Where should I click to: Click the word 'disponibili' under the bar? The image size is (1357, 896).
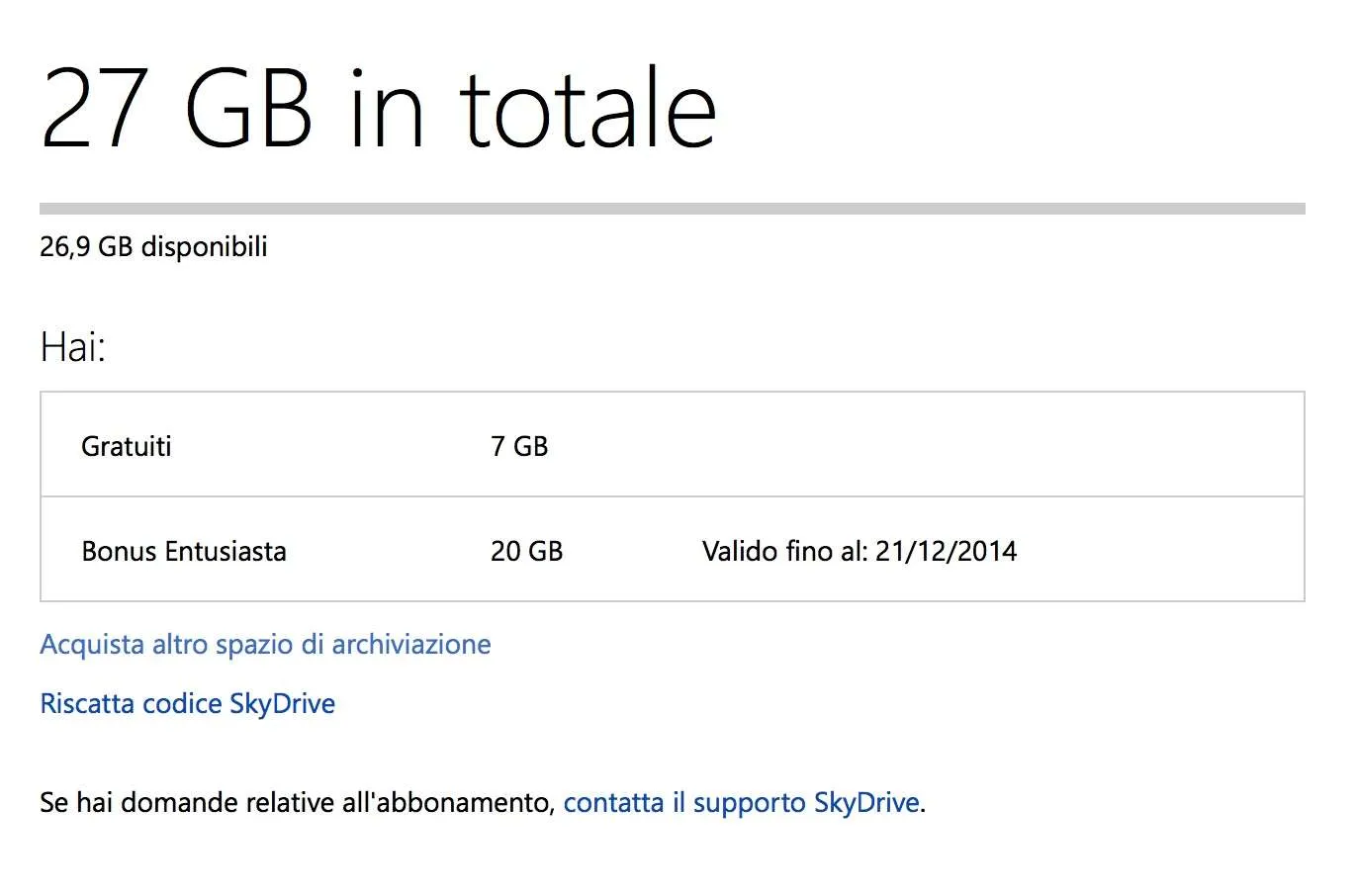(x=204, y=247)
